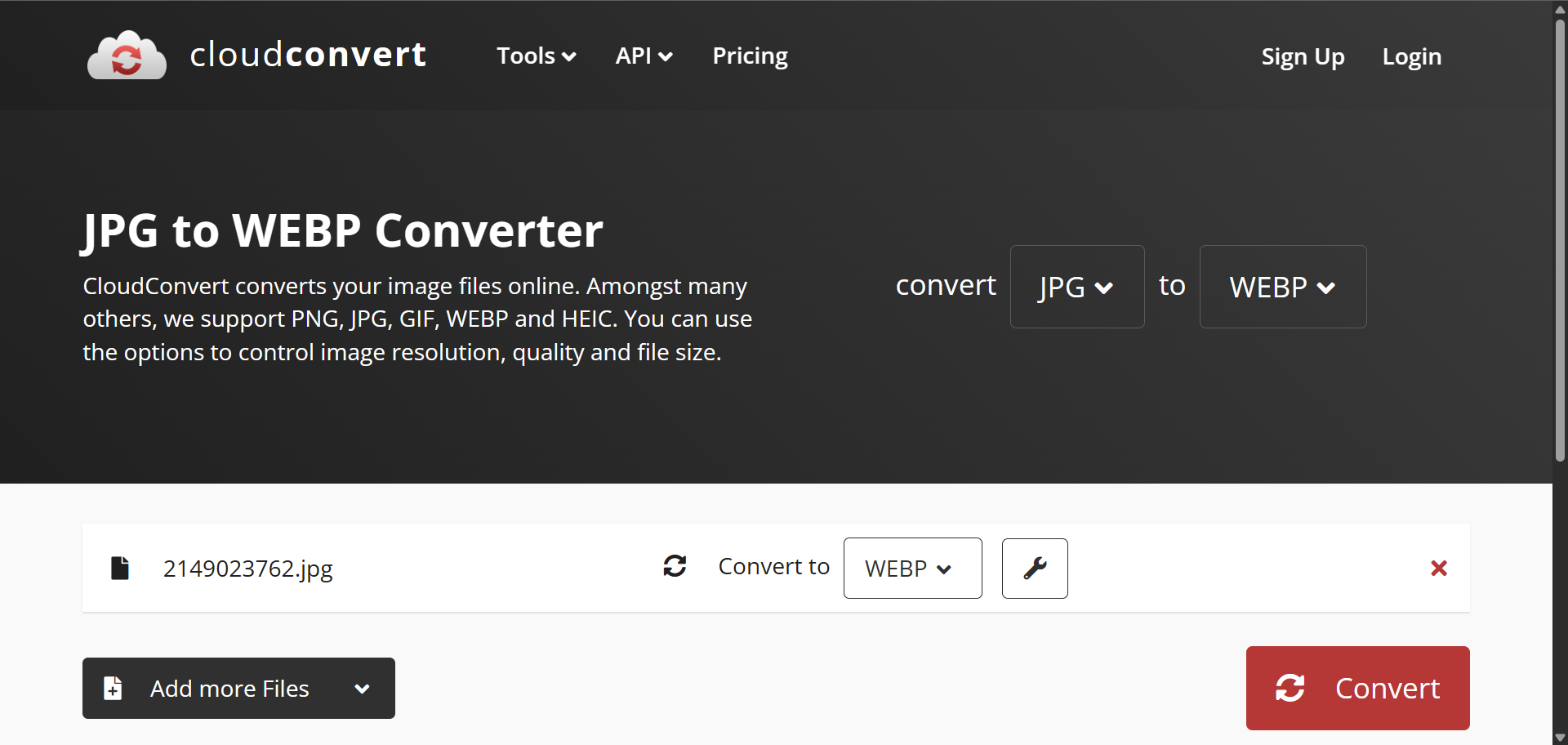Image resolution: width=1568 pixels, height=745 pixels.
Task: Click the Login link
Action: [x=1411, y=56]
